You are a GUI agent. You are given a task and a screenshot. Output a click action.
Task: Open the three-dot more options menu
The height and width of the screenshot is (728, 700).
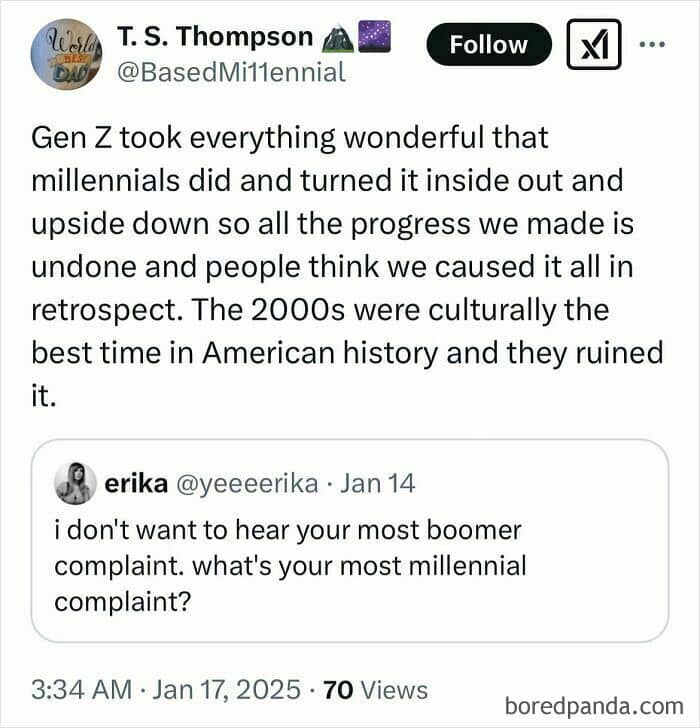[x=652, y=45]
